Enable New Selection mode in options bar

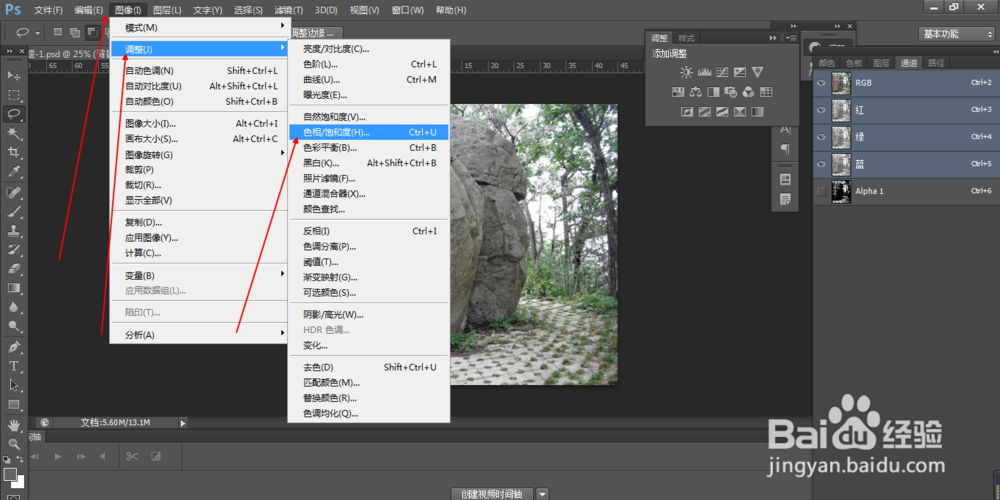coord(57,32)
